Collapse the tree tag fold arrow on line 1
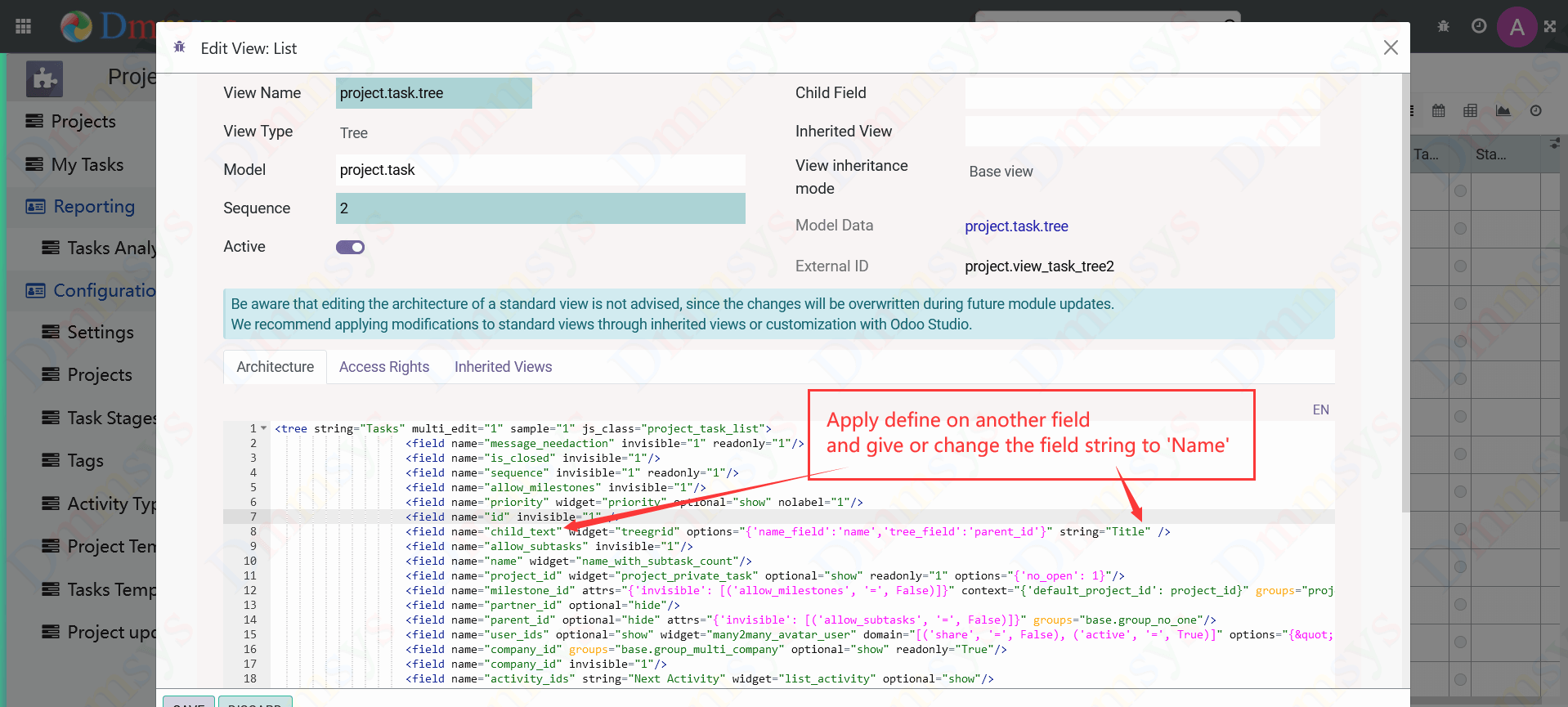 pyautogui.click(x=264, y=428)
